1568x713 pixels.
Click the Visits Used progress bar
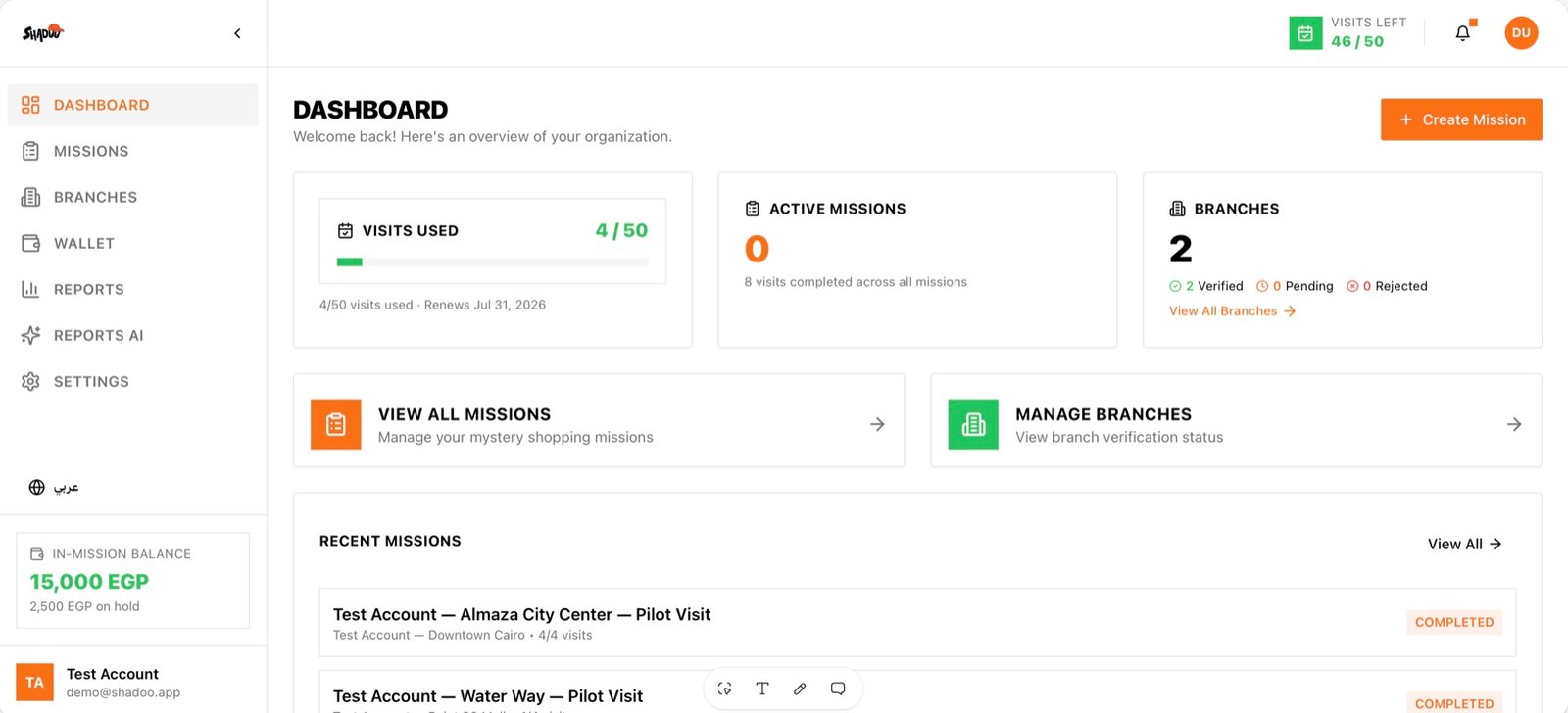(492, 261)
